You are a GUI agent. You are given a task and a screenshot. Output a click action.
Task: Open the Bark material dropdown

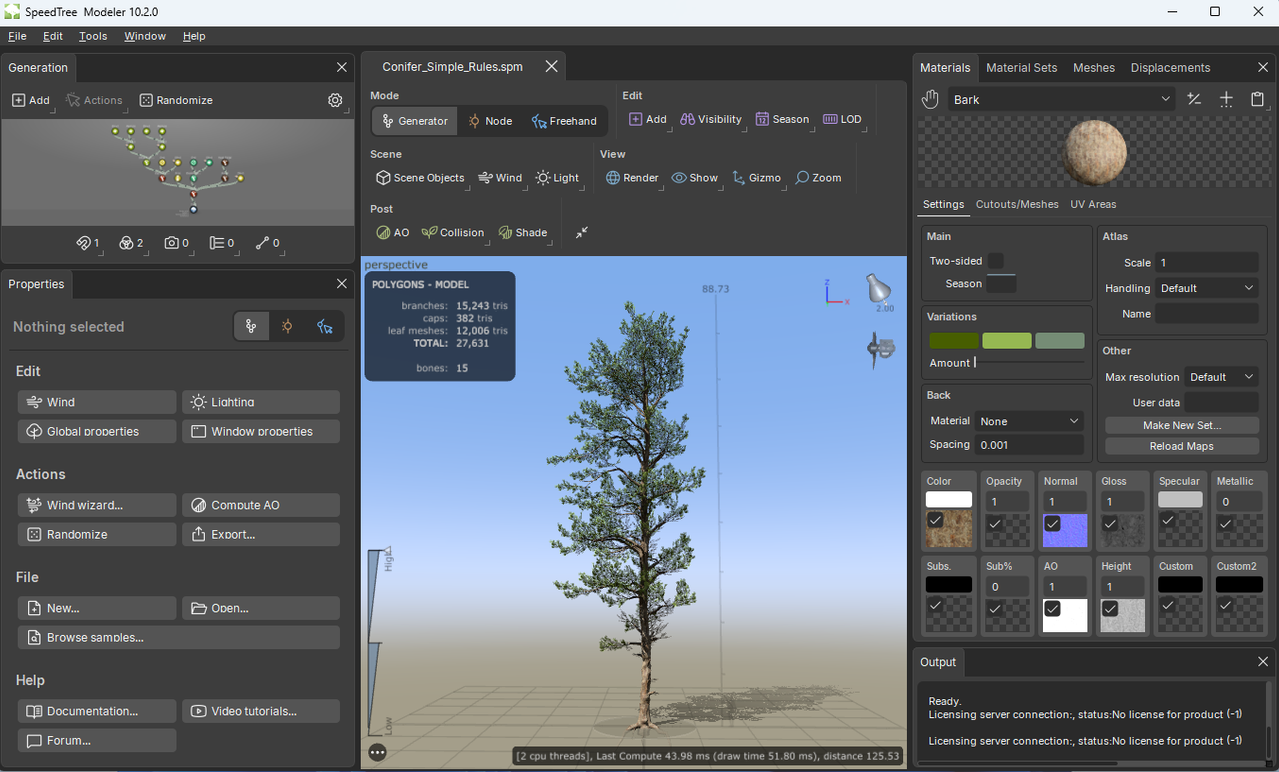click(1061, 99)
